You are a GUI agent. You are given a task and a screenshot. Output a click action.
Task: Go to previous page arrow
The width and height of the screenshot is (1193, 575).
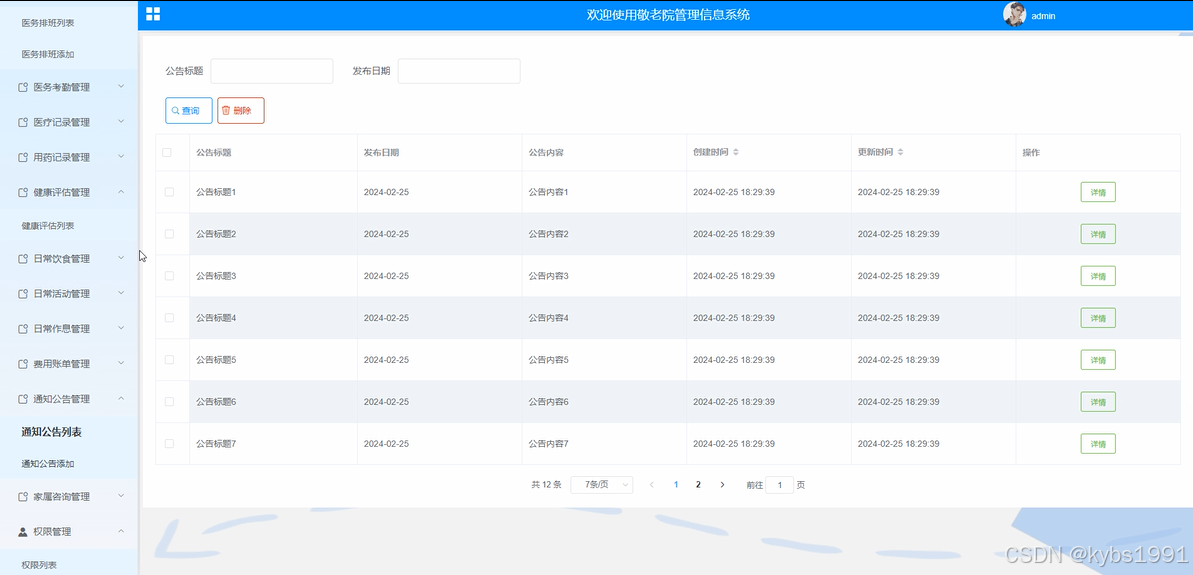point(651,484)
